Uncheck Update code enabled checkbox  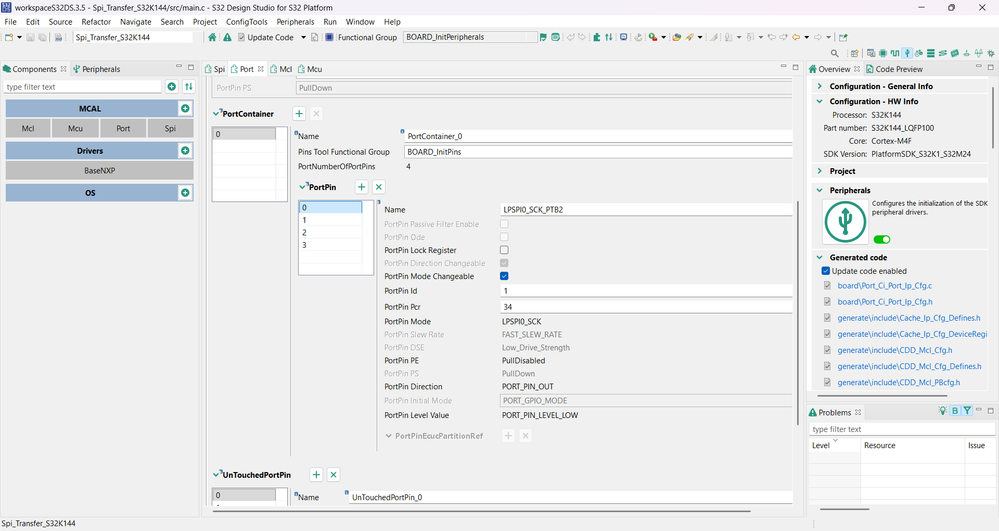(826, 271)
